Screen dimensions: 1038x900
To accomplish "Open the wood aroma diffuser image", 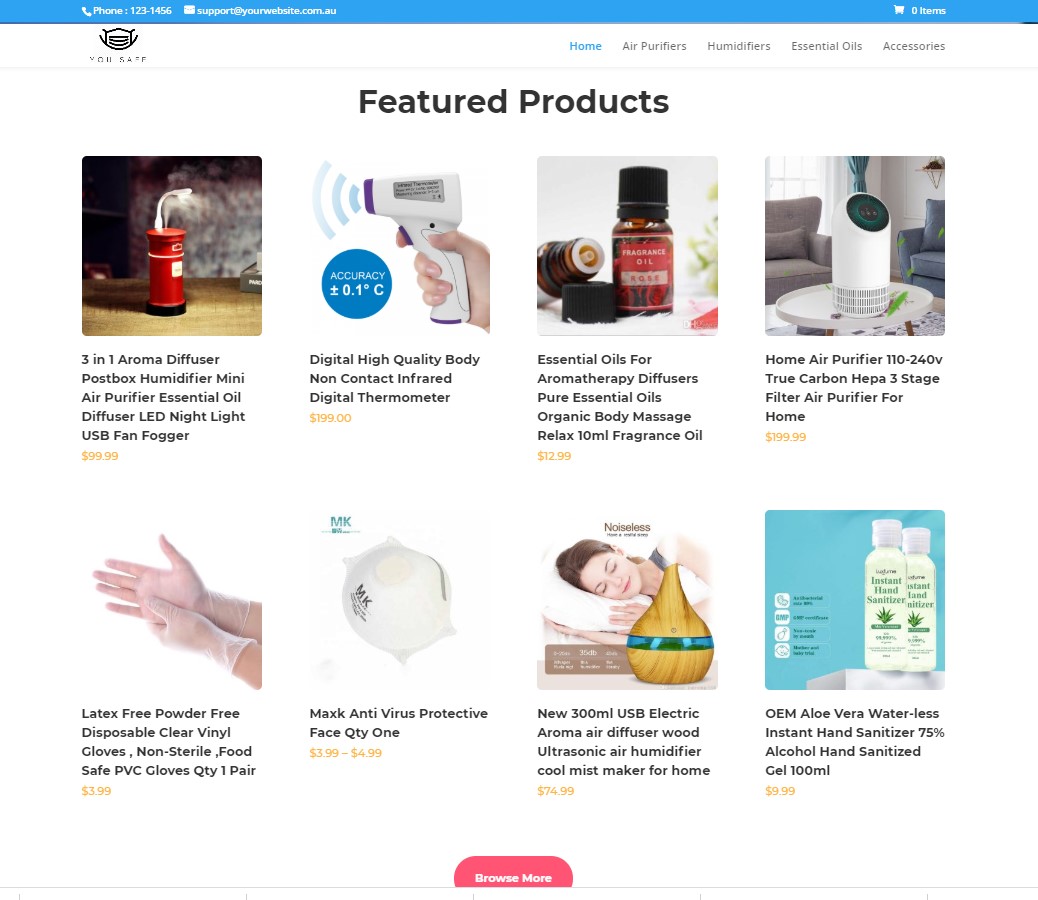I will pos(628,600).
